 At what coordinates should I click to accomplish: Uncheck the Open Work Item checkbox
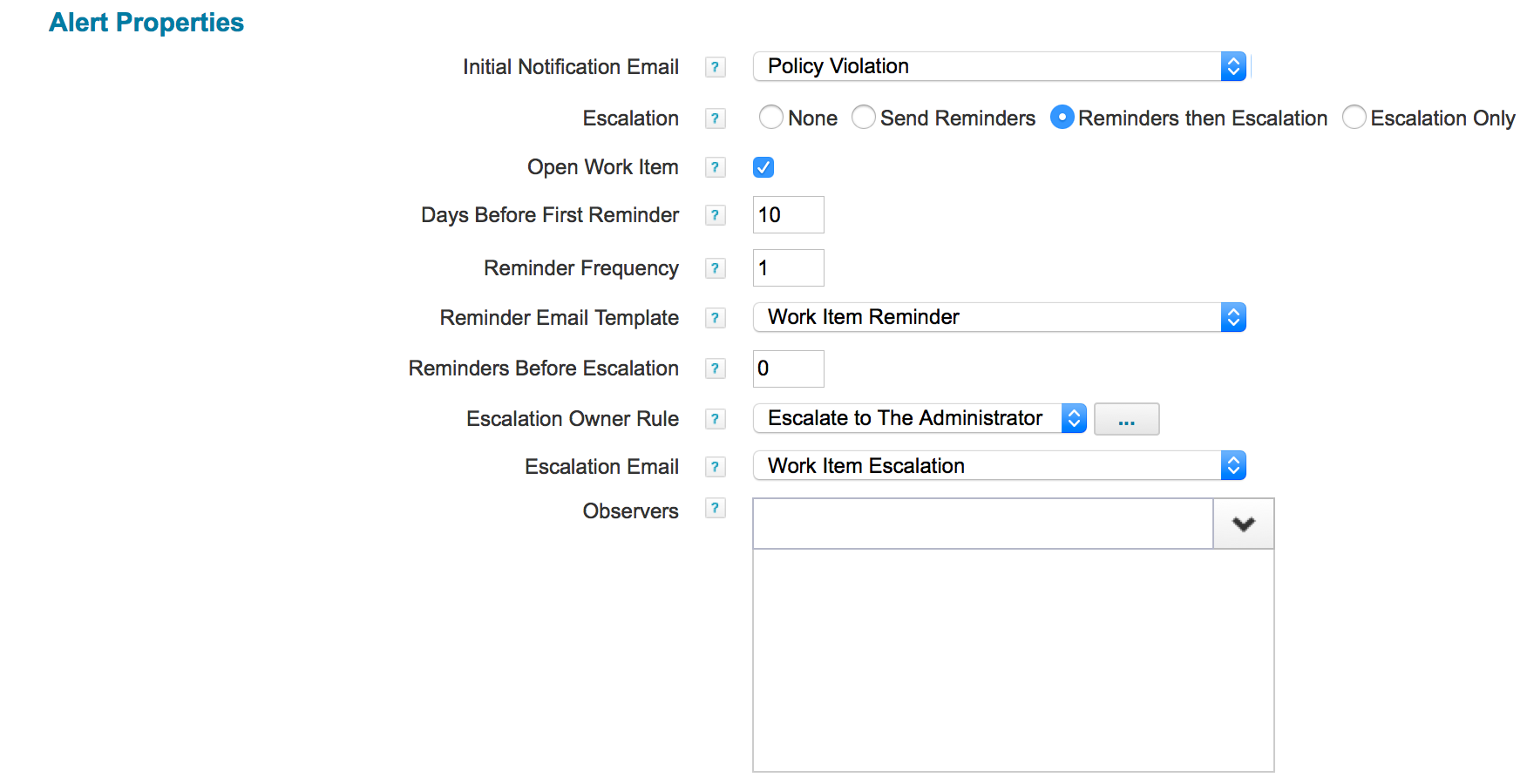coord(763,167)
